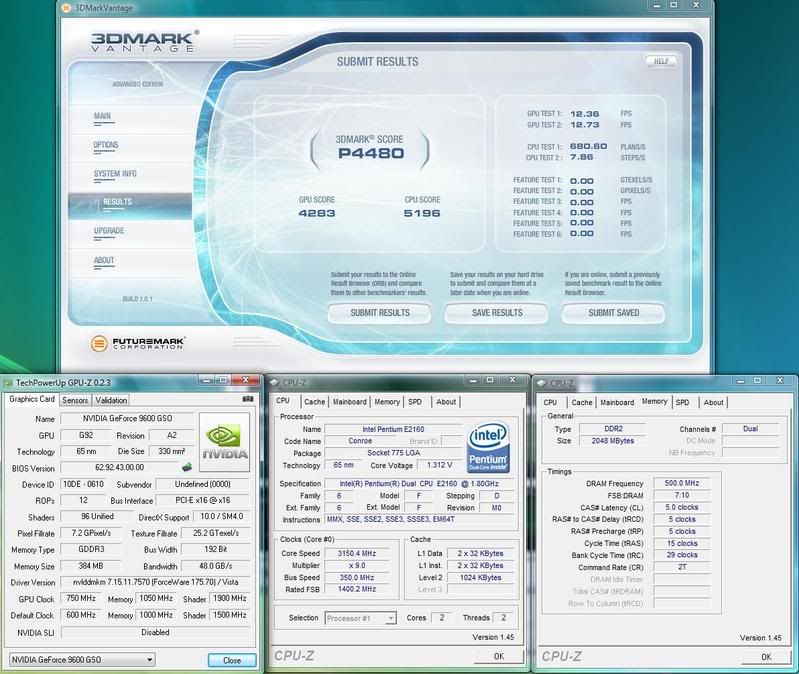This screenshot has height=674, width=799.
Task: Open the GeForce 9600 GSO dropdown in GPU-Z
Action: tap(82, 659)
